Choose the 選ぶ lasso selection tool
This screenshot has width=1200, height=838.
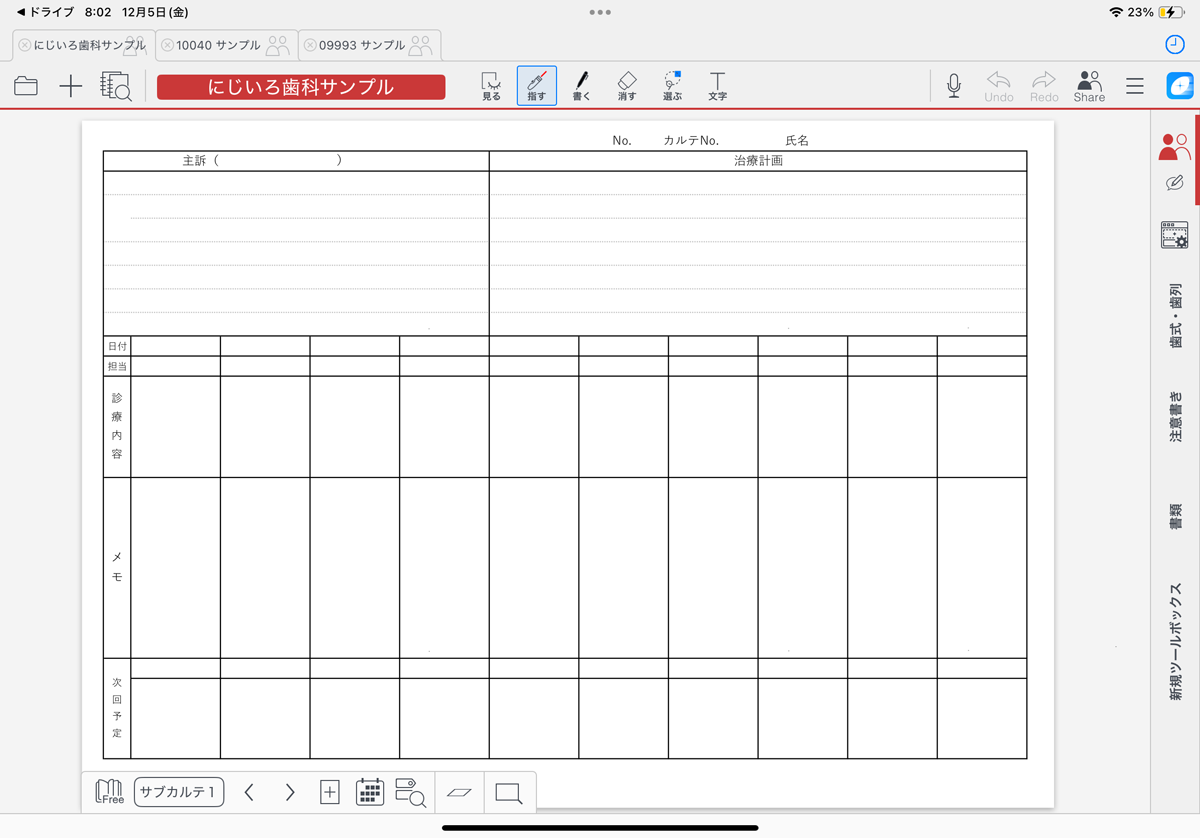[x=672, y=86]
